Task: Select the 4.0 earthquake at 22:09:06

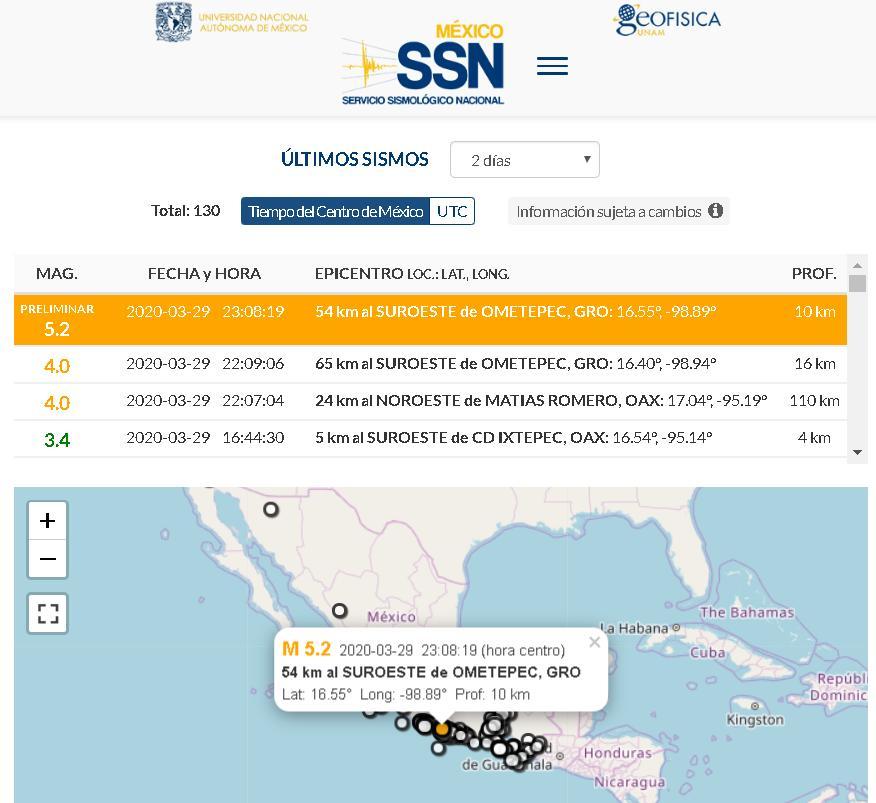Action: pyautogui.click(x=430, y=364)
